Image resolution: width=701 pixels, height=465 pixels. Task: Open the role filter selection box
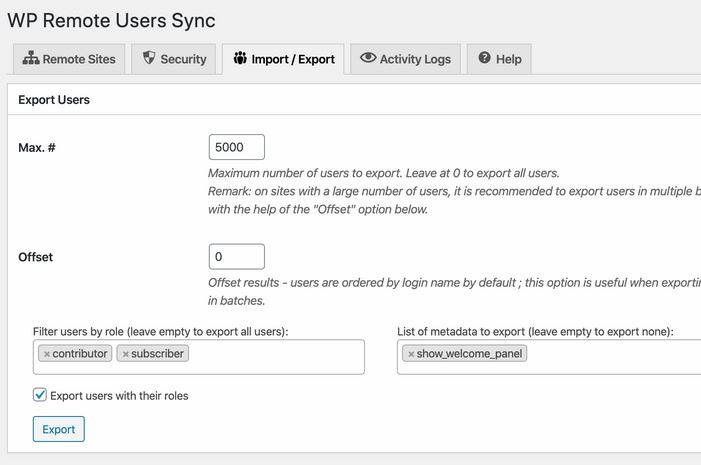[x=198, y=357]
